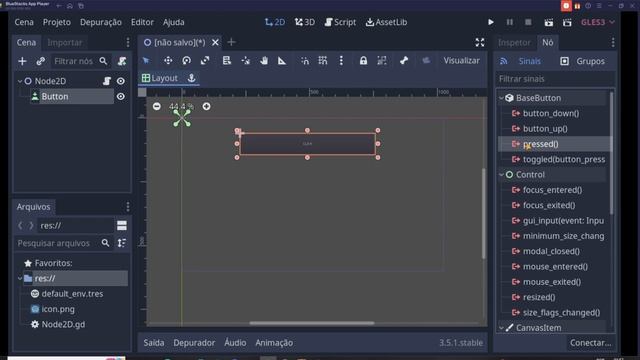Collapse the Node2D tree node
This screenshot has height=360, width=640.
tap(20, 81)
